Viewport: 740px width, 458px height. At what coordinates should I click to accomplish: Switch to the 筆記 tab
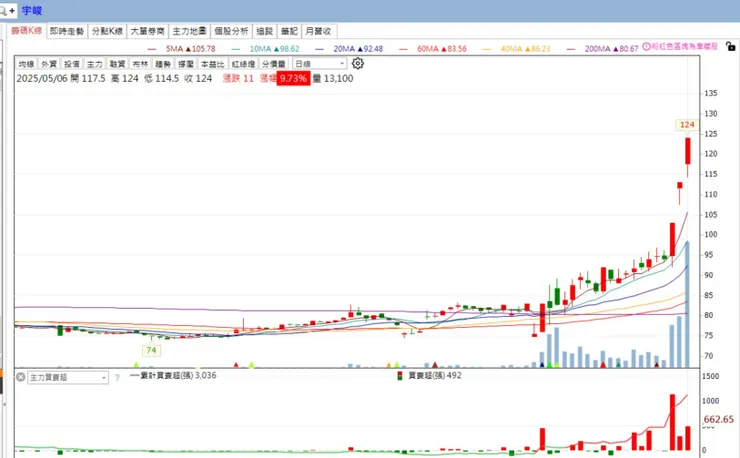click(289, 31)
